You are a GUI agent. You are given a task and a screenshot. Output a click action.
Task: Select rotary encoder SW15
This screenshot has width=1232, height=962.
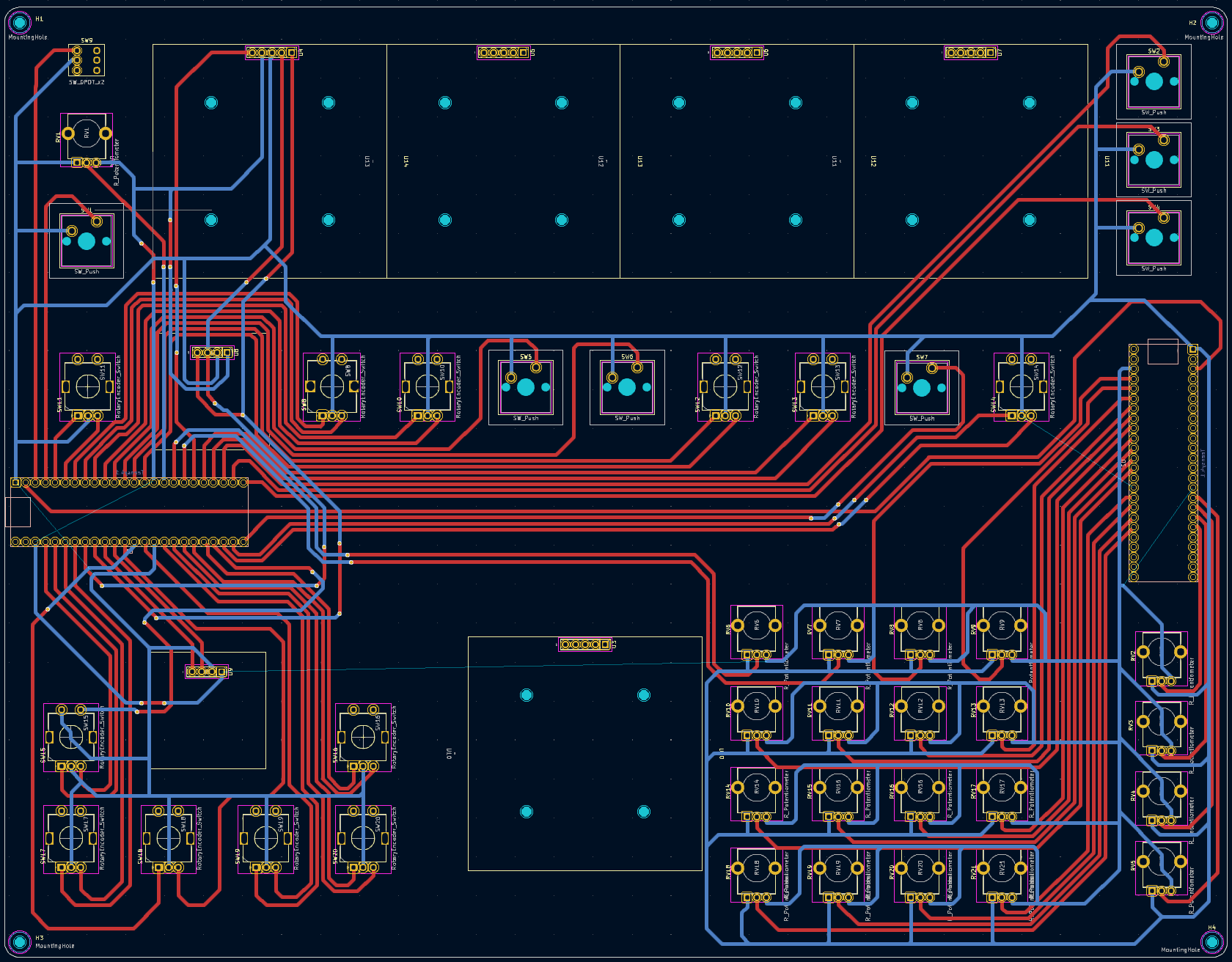coord(71,737)
